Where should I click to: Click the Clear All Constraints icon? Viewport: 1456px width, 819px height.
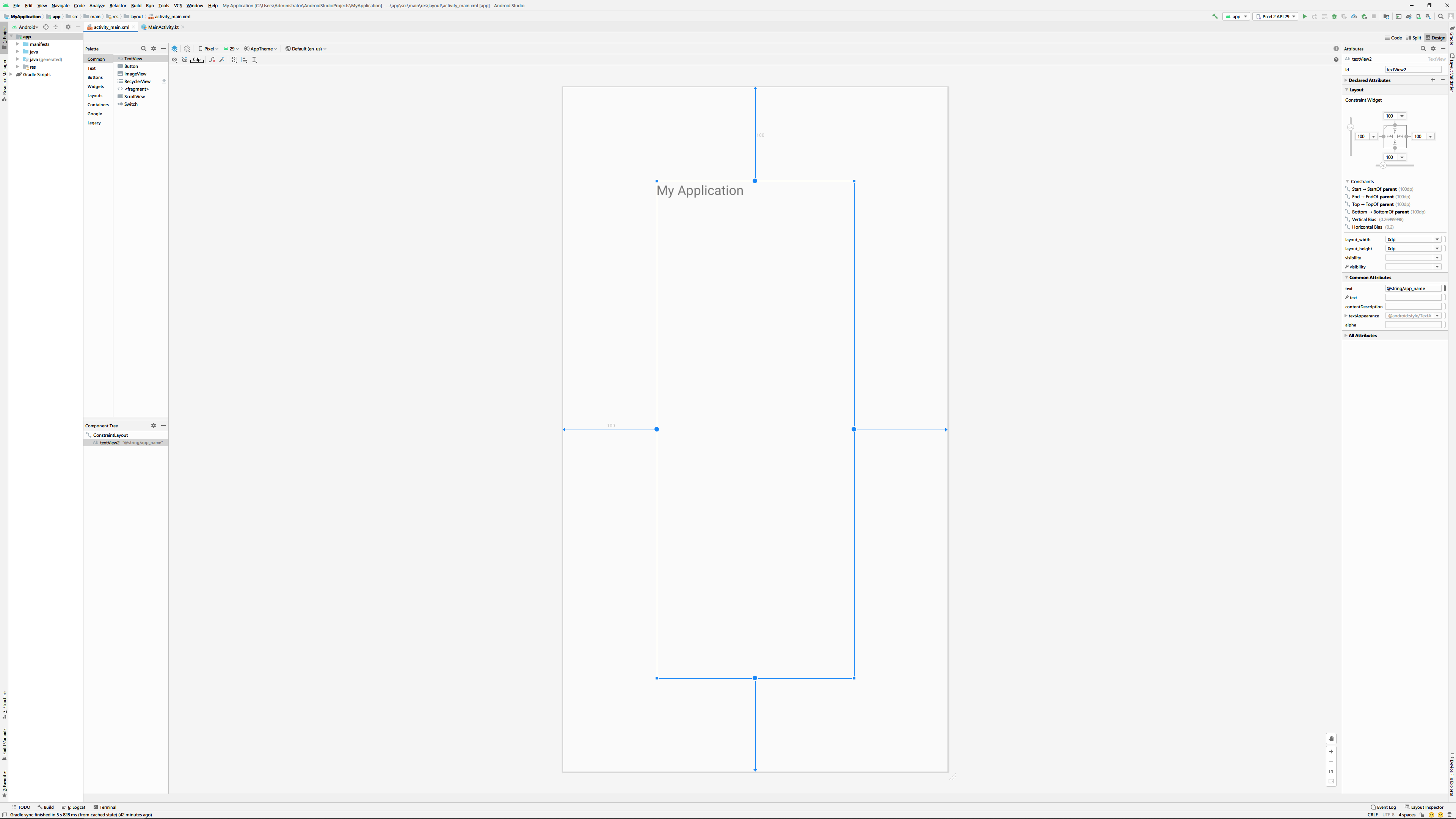(x=212, y=60)
